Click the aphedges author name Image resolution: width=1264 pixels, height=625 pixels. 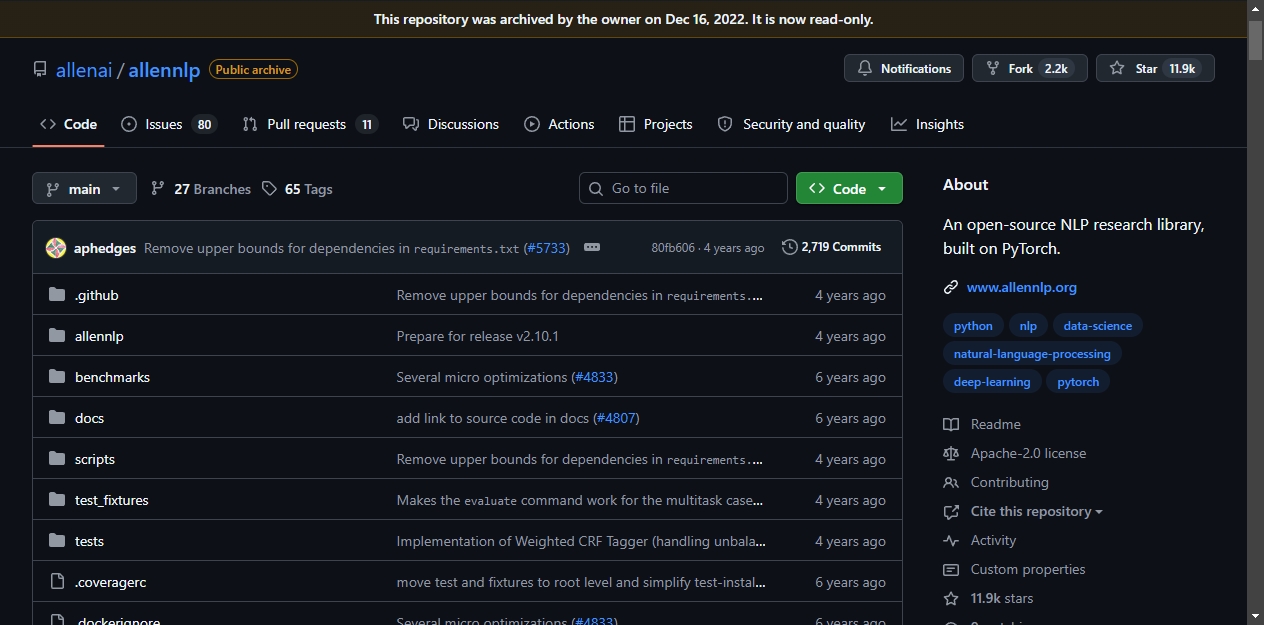pyautogui.click(x=105, y=248)
